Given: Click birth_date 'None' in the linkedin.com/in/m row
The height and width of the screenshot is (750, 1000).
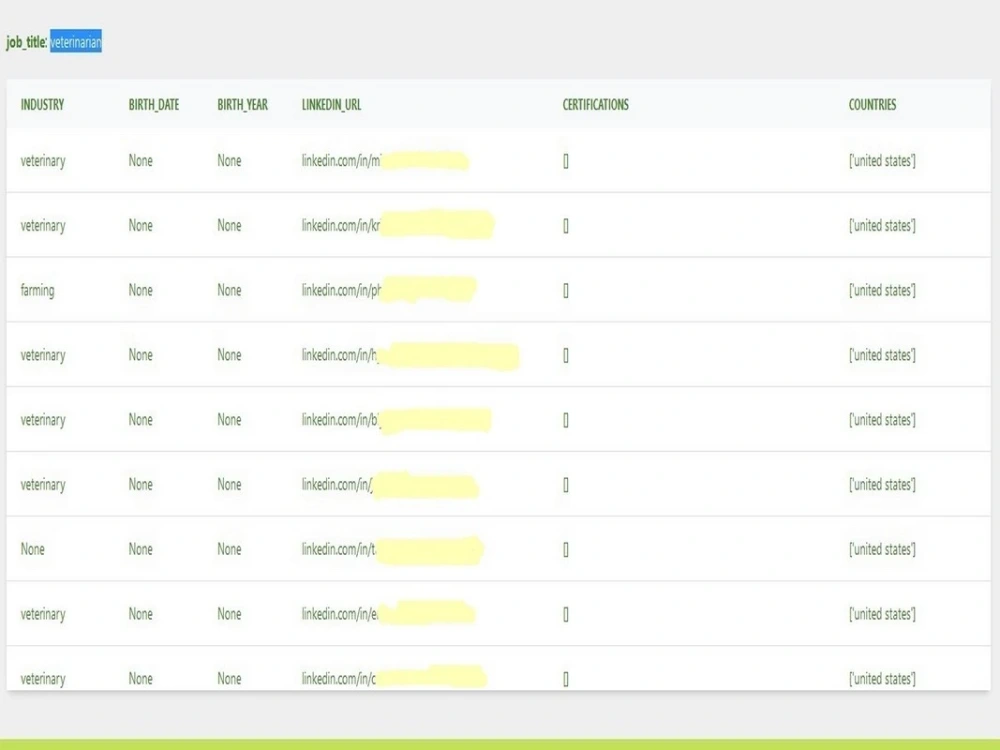Looking at the screenshot, I should (140, 161).
